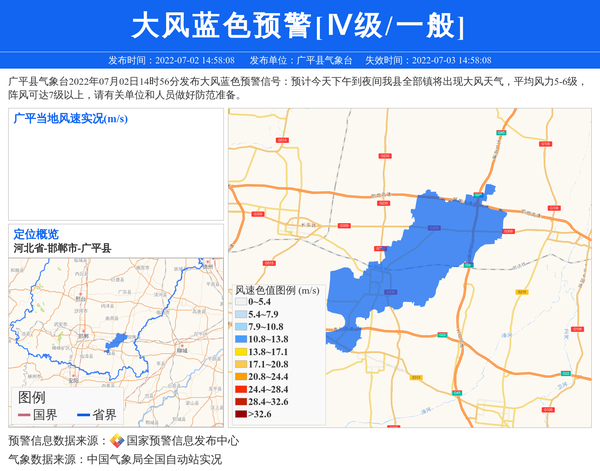The image size is (600, 471).
Task: Click the 省界 blue line legend marker
Action: [x=83, y=415]
